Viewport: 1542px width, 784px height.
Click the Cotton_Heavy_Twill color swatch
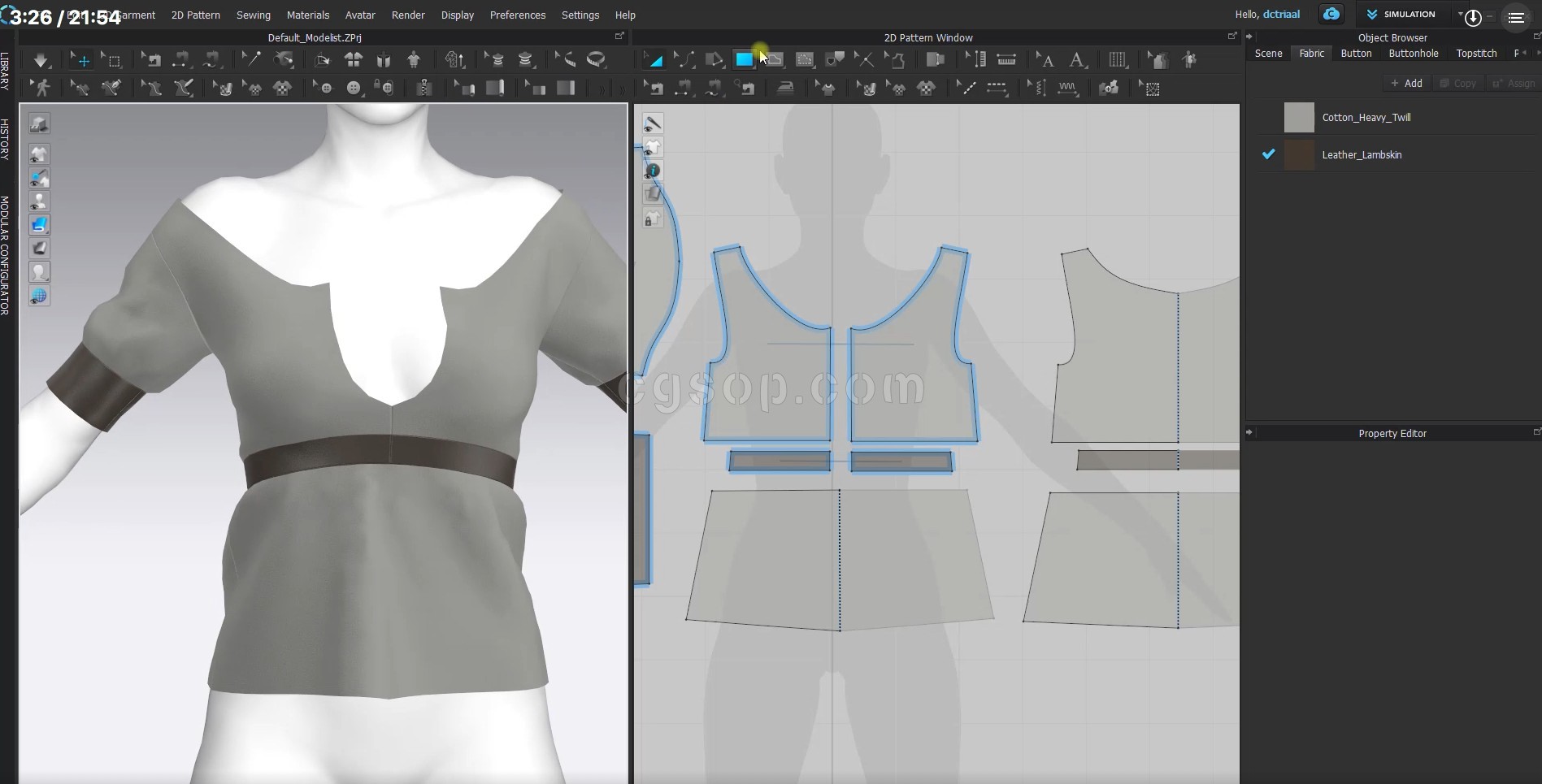pyautogui.click(x=1298, y=118)
